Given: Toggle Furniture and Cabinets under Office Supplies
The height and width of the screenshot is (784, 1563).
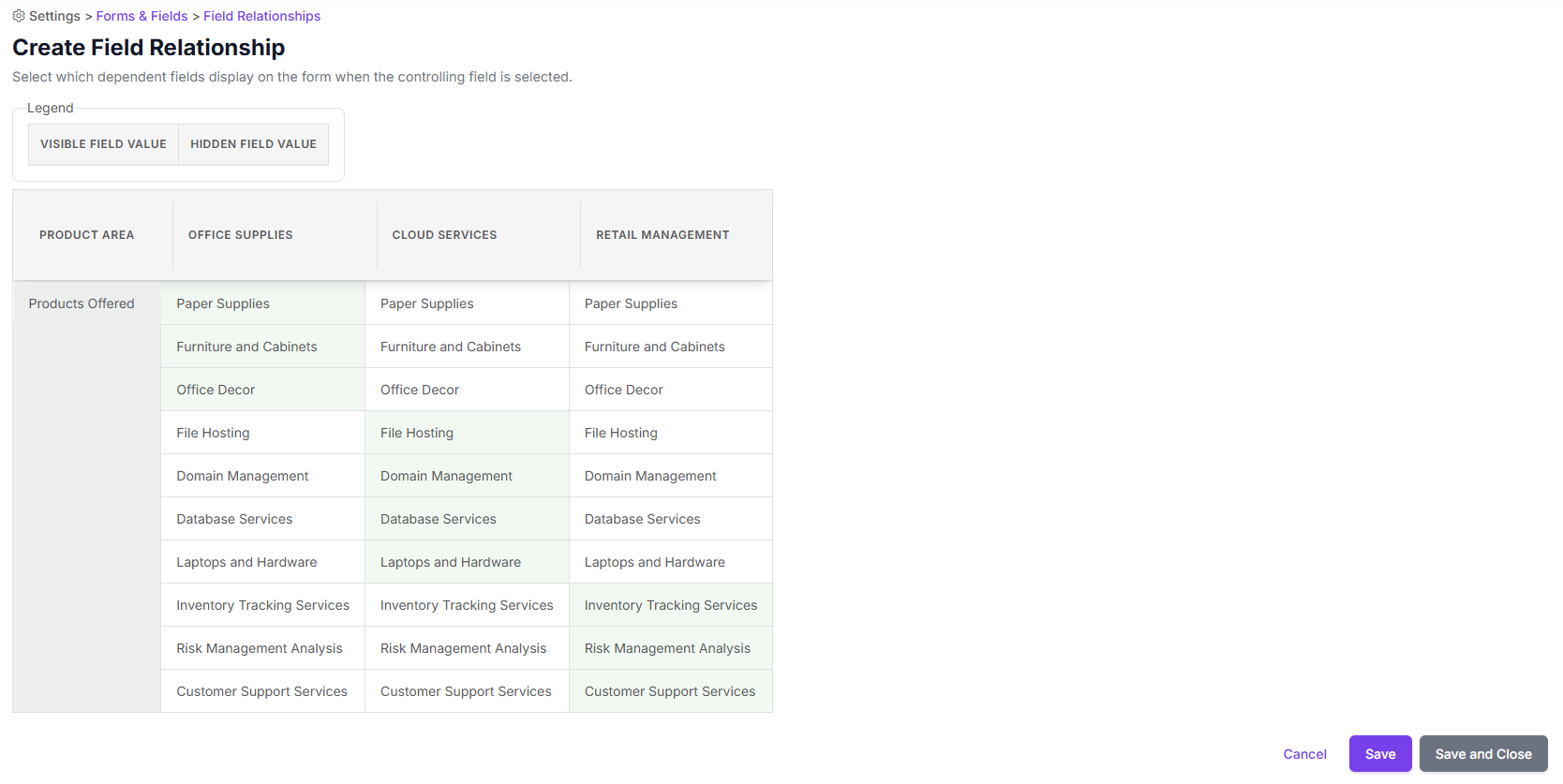Looking at the screenshot, I should pyautogui.click(x=262, y=347).
